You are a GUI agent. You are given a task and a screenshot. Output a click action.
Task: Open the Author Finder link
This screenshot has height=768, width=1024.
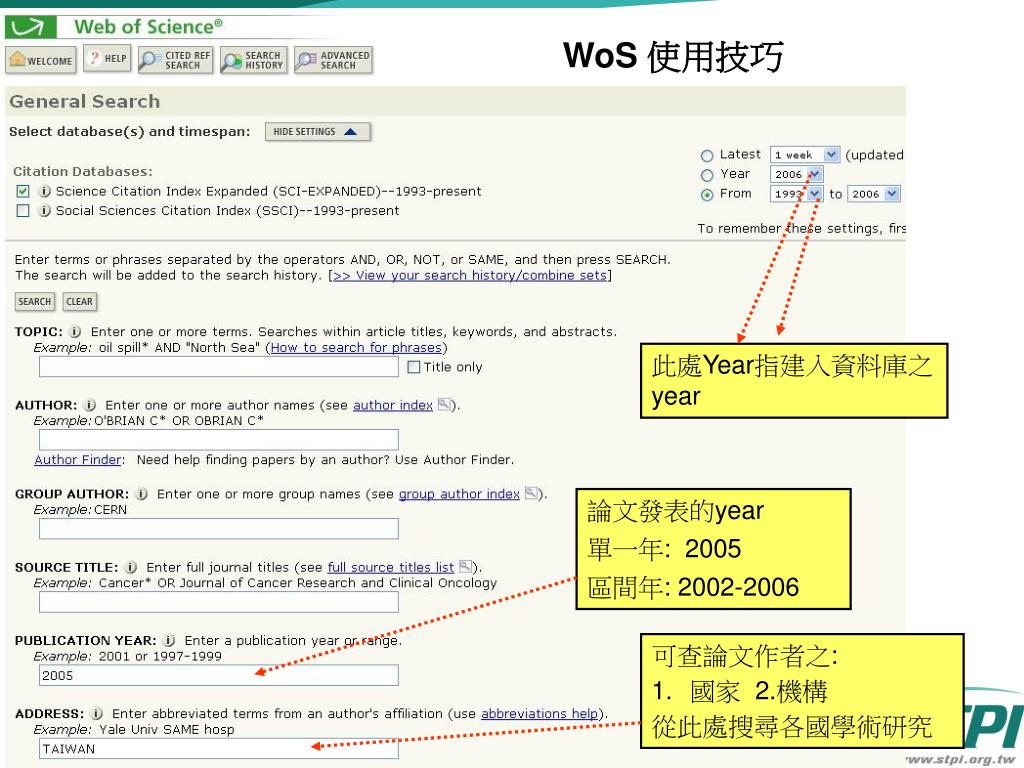[78, 460]
